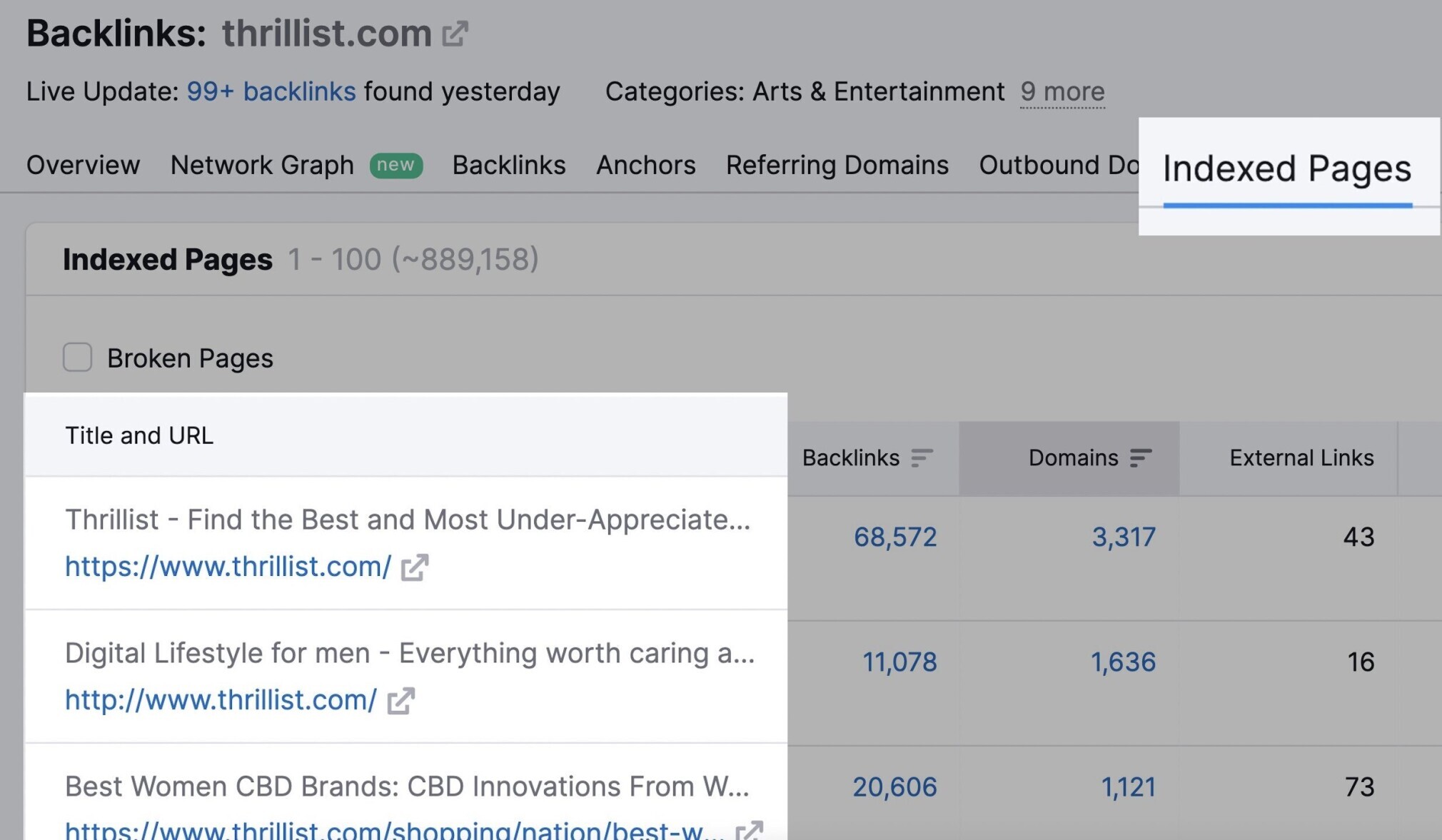Open the Network Graph tab
Viewport: 1442px width, 840px height.
pos(262,165)
